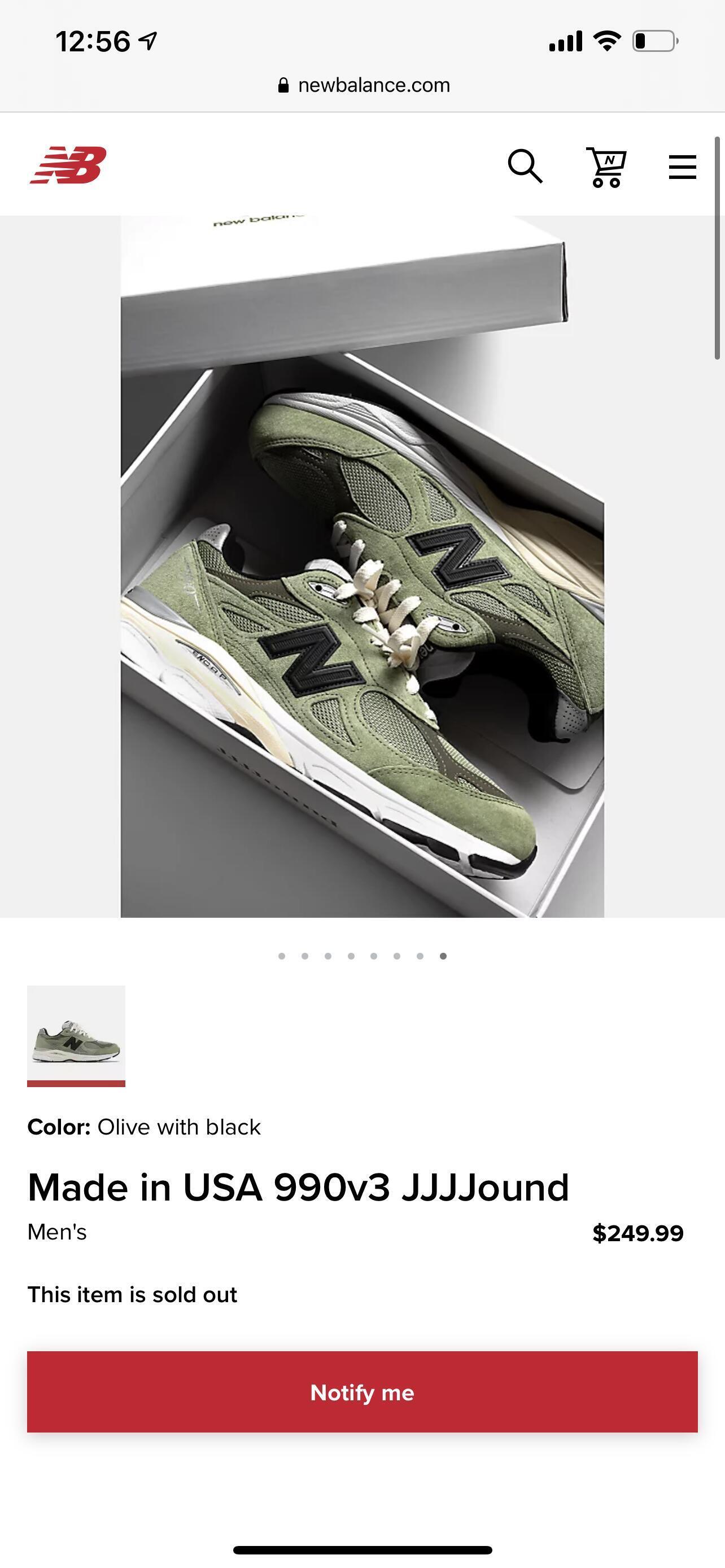The image size is (725, 1568).
Task: Select the first image carousel dot
Action: click(x=282, y=956)
